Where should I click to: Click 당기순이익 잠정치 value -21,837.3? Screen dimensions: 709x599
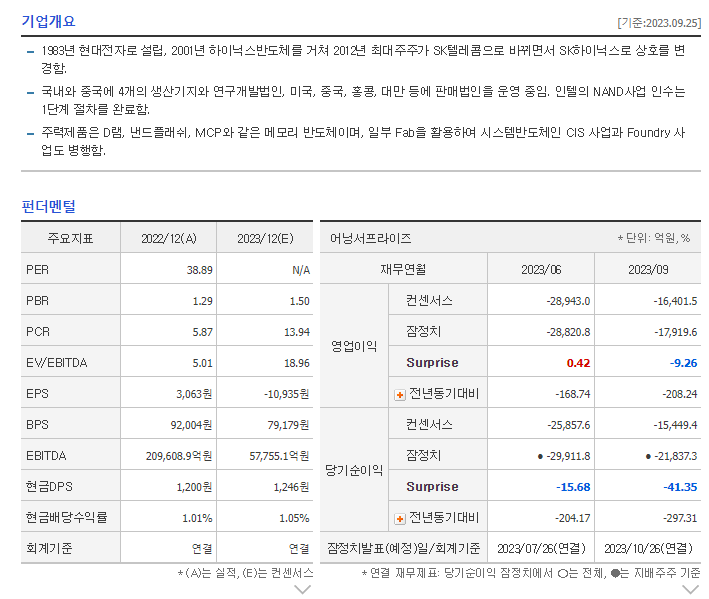(x=675, y=456)
